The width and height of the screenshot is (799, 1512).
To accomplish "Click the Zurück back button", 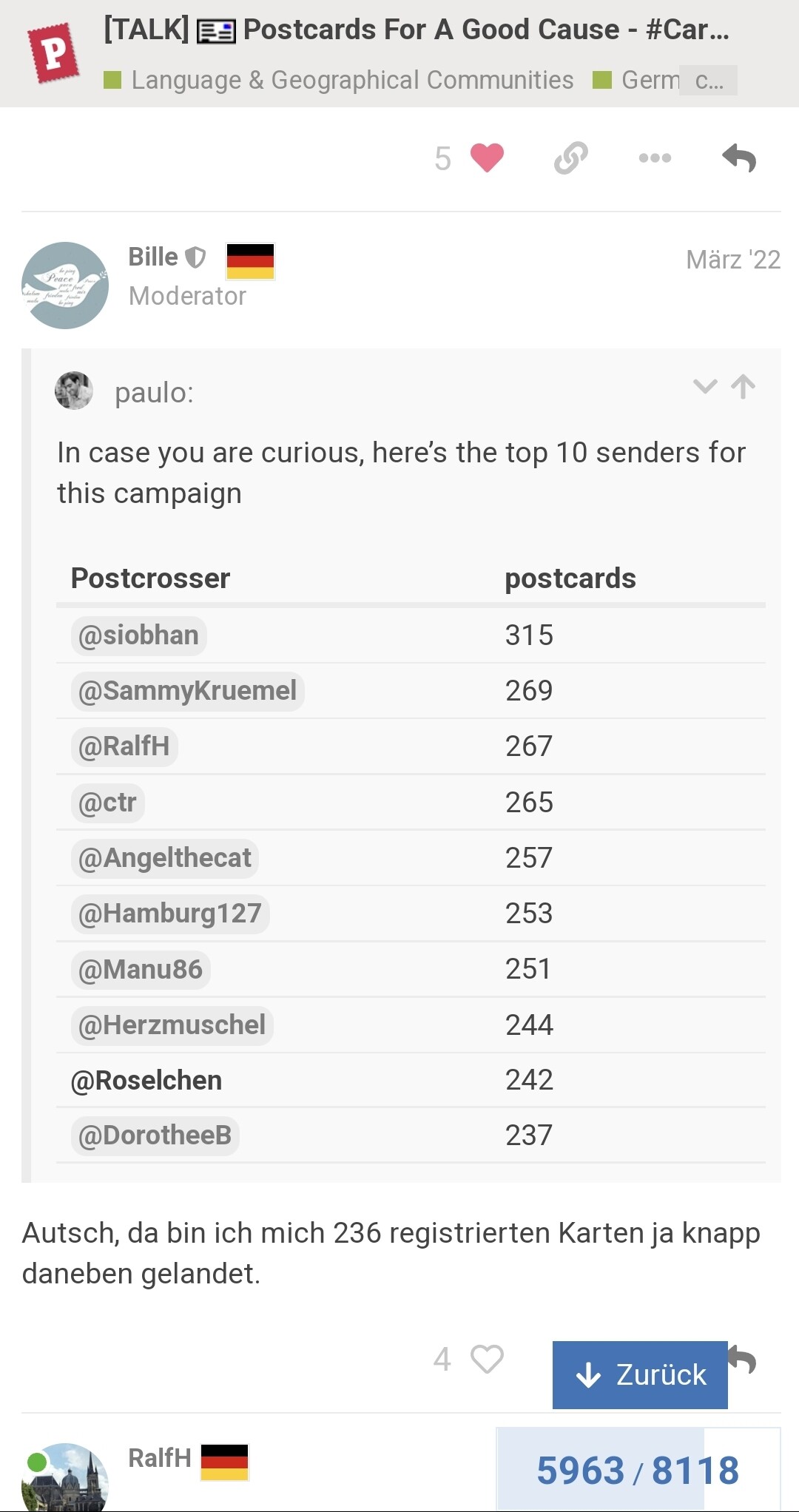I will pos(640,1374).
